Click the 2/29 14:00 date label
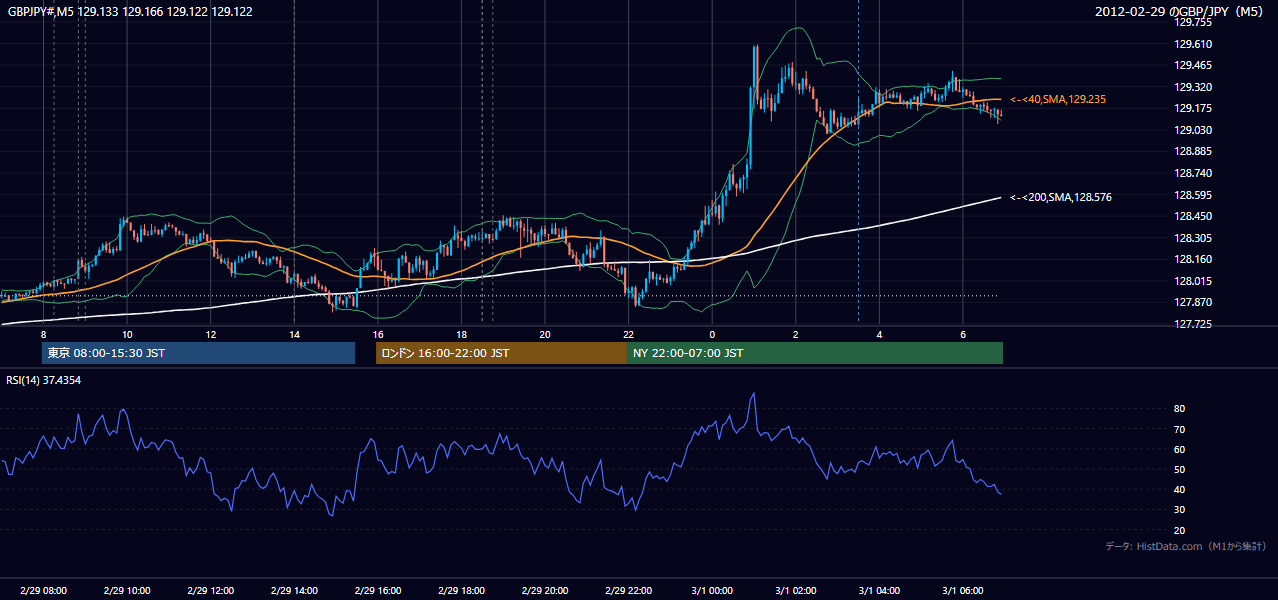 [294, 591]
